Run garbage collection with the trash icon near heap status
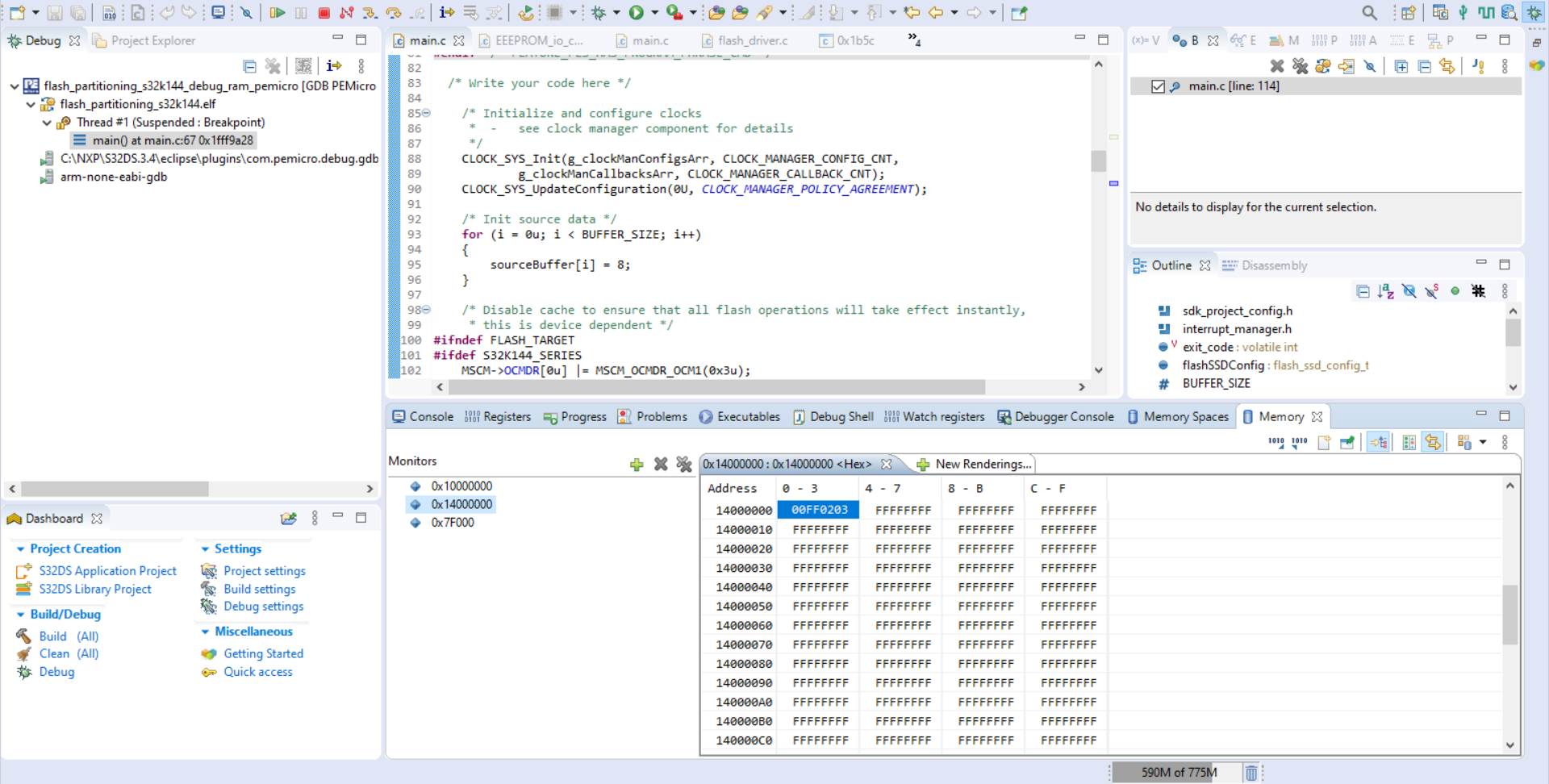Screen dimensions: 1549x784 tap(1252, 772)
